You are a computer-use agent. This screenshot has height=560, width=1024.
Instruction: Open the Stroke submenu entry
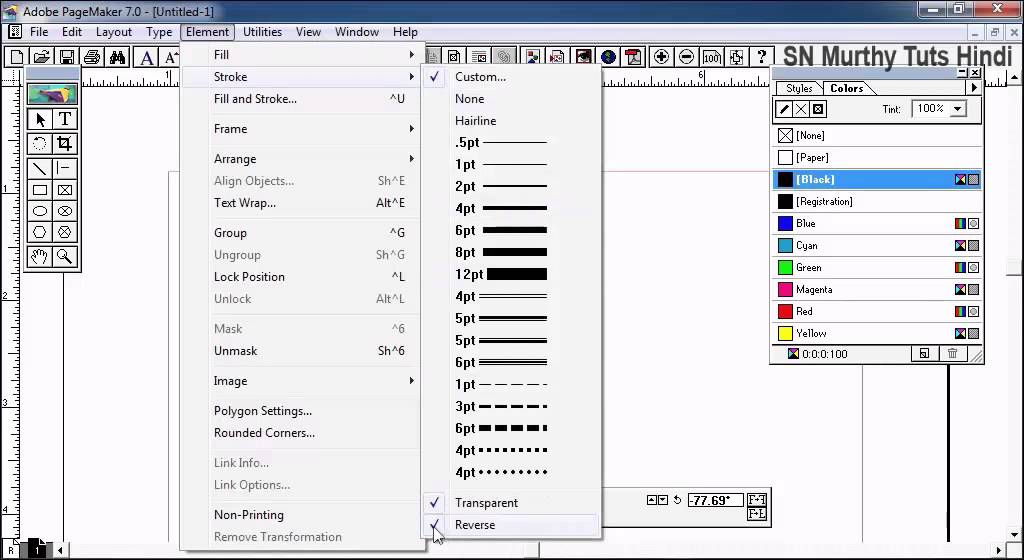tap(302, 77)
